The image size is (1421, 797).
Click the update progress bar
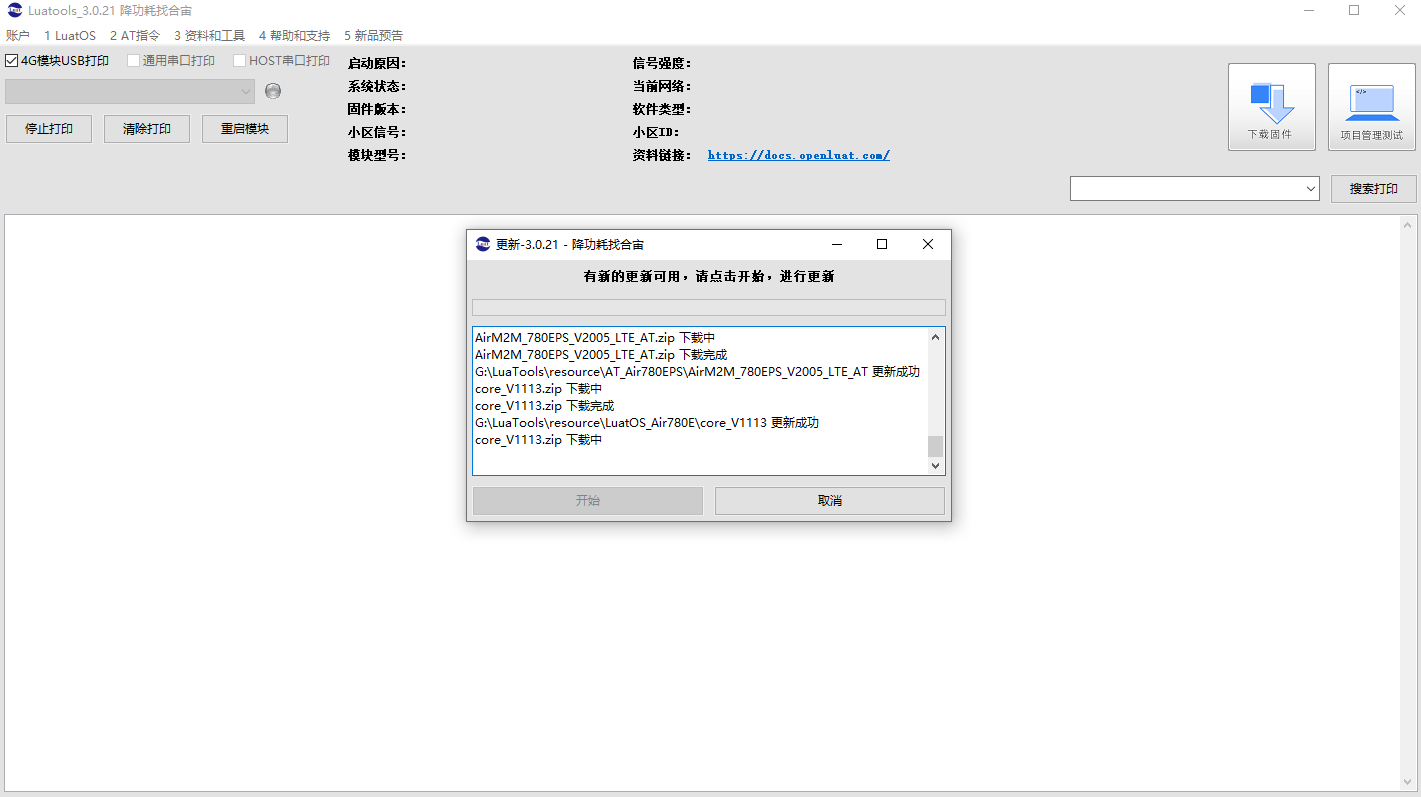(x=708, y=307)
